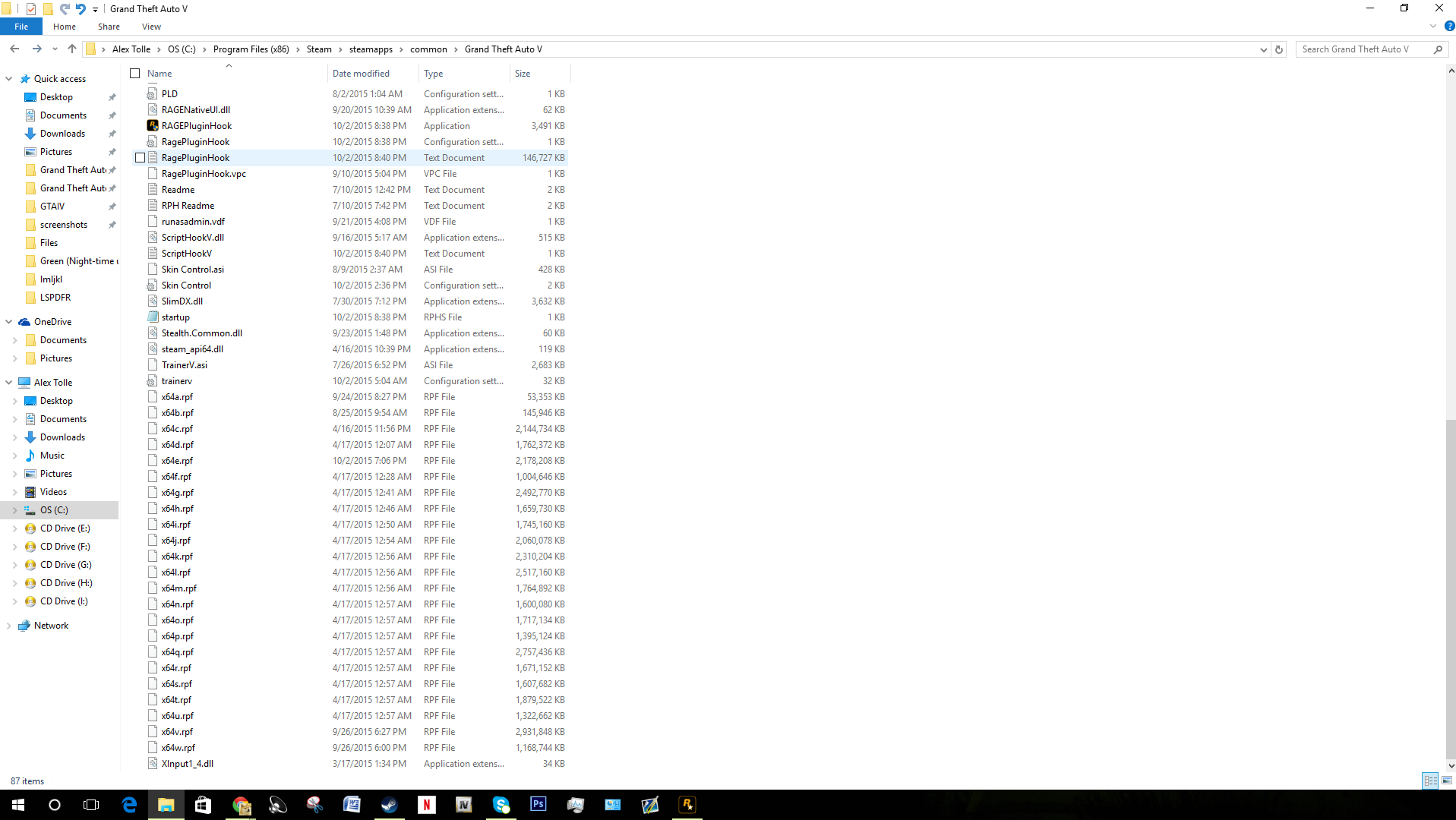Click the CD Drive (E:) disc icon
The image size is (1456, 820).
[30, 528]
